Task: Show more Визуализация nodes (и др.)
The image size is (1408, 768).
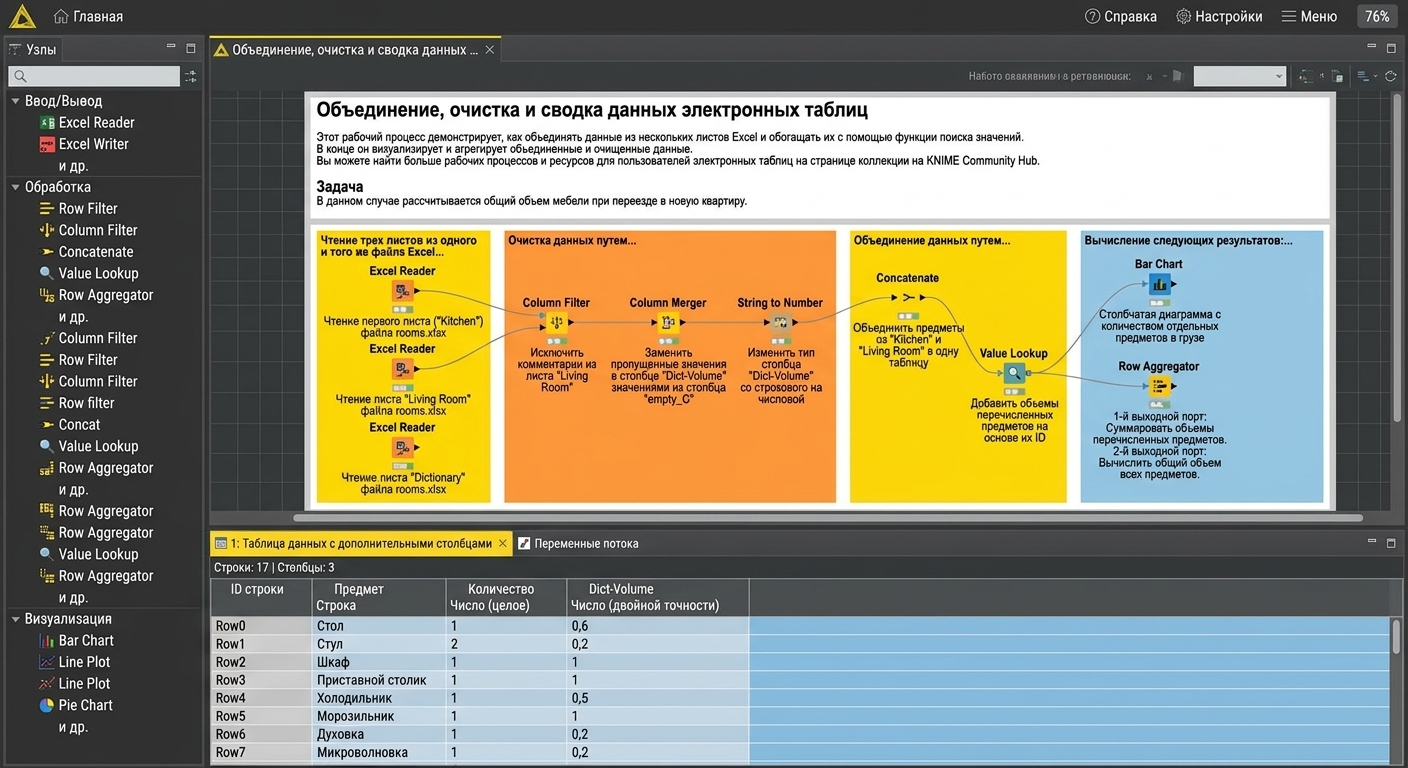Action: [x=73, y=727]
